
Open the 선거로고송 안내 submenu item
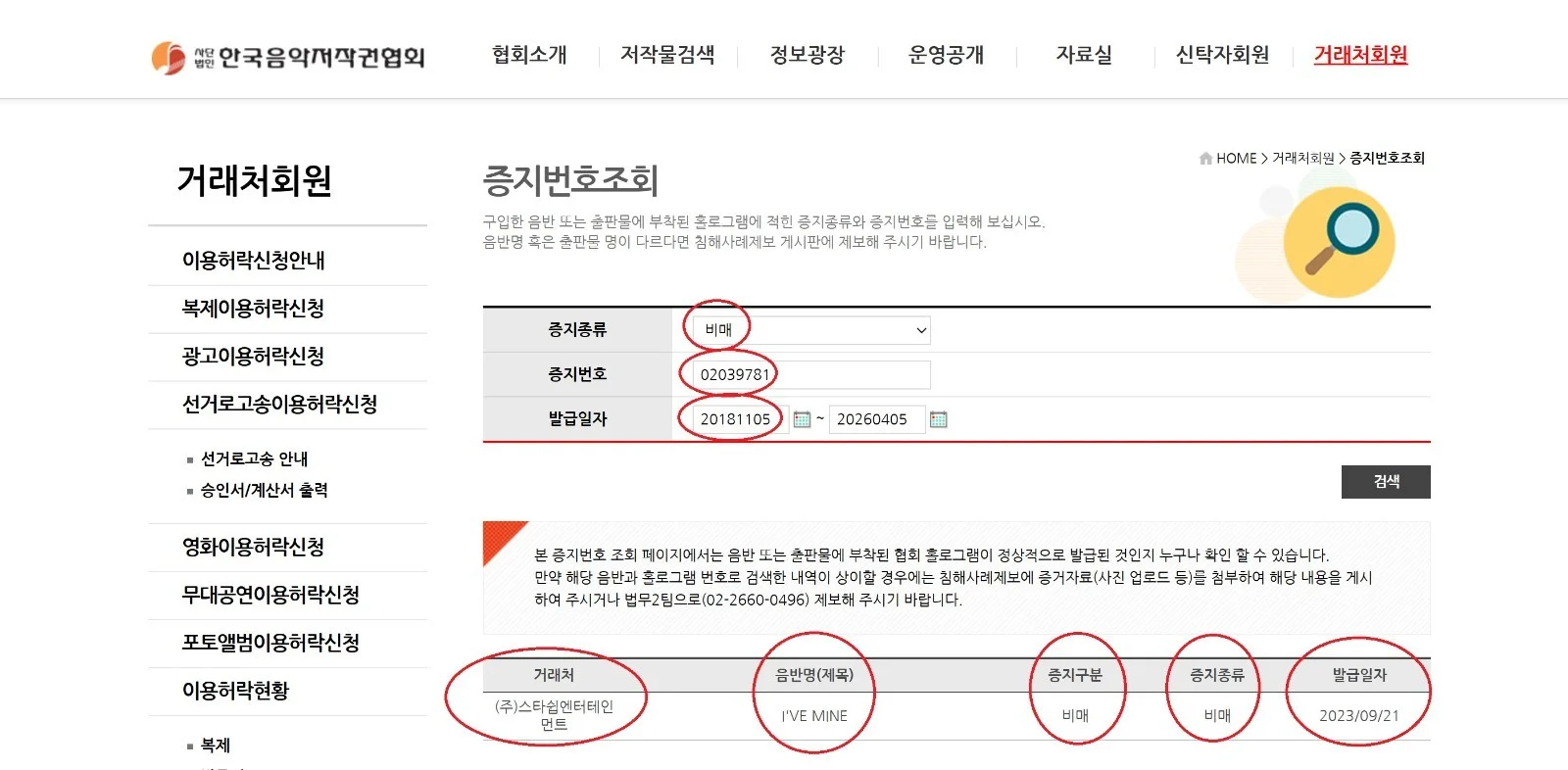point(255,458)
